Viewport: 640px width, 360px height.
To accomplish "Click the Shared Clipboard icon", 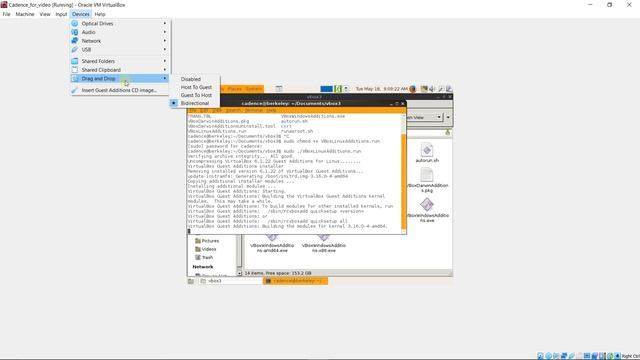I will click(75, 70).
